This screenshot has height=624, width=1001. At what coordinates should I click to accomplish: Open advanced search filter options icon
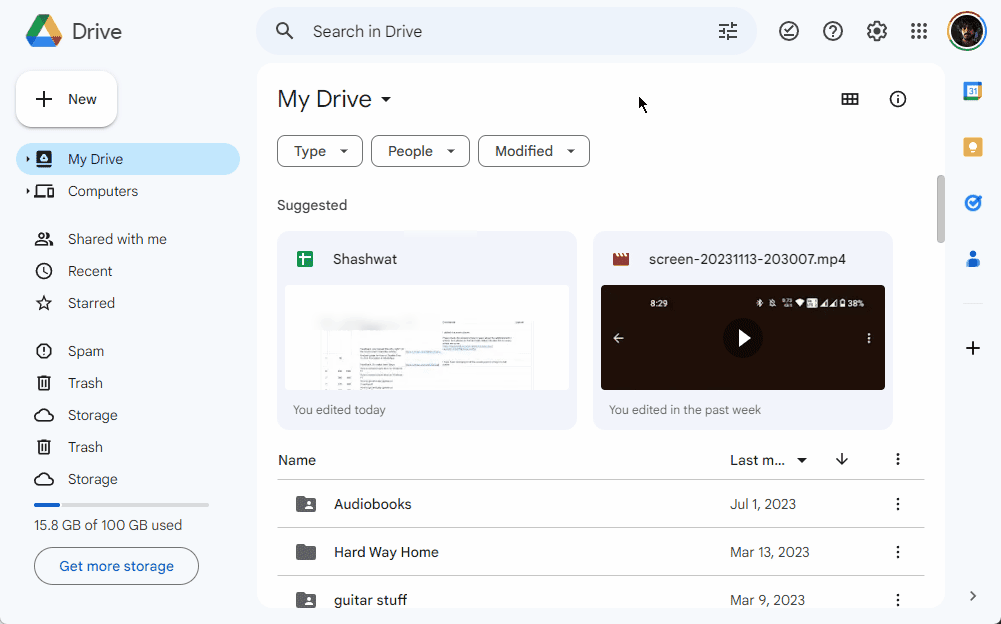pyautogui.click(x=728, y=31)
